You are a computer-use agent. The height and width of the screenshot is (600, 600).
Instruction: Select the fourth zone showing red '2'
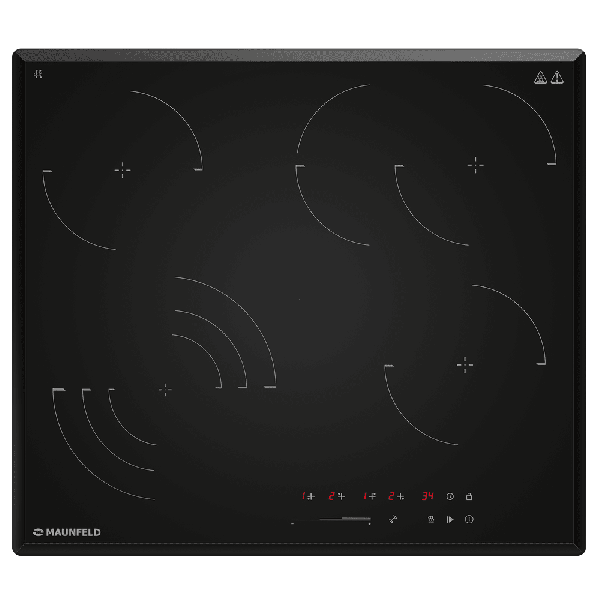pos(396,496)
